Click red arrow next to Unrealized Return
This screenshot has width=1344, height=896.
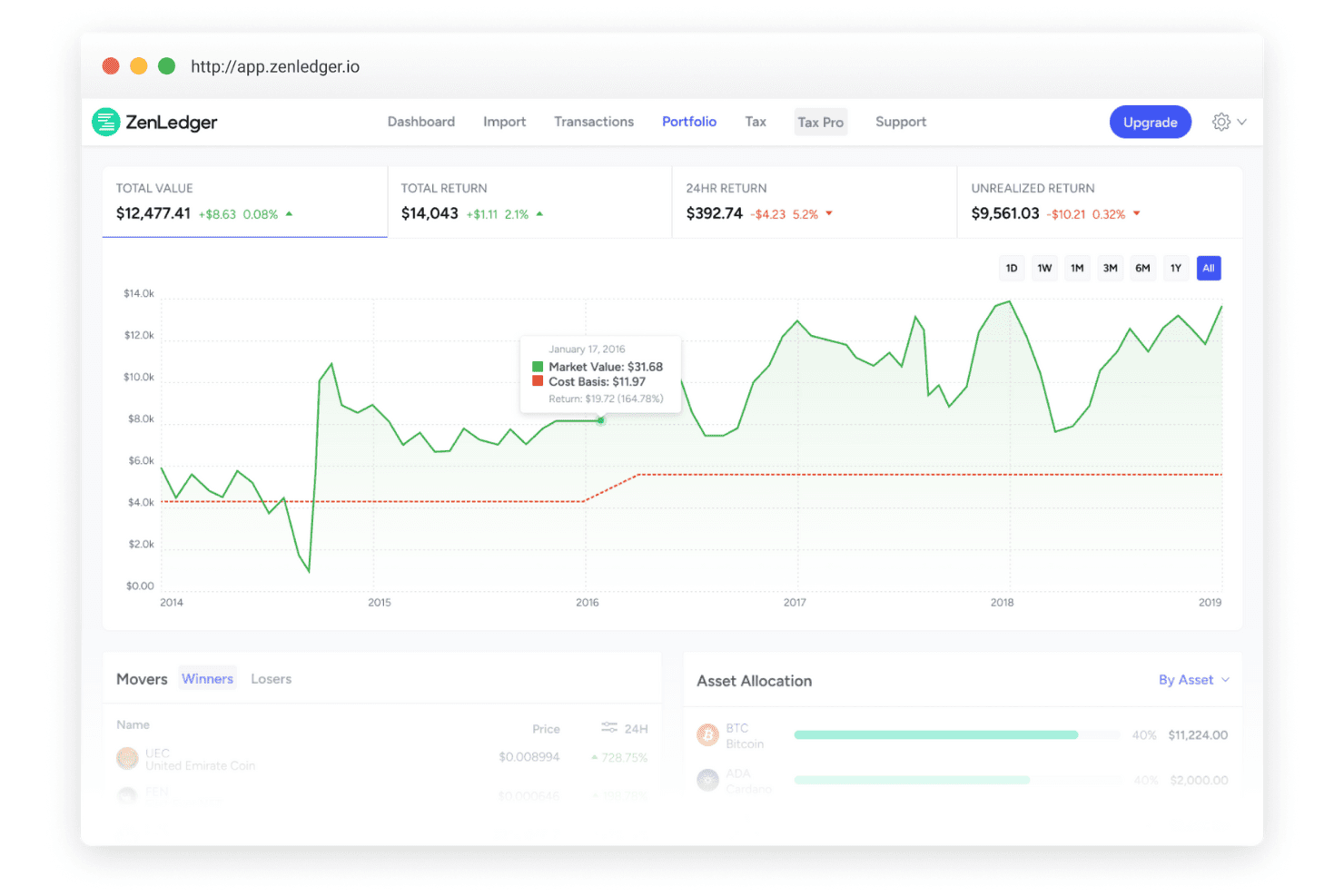coord(1136,214)
